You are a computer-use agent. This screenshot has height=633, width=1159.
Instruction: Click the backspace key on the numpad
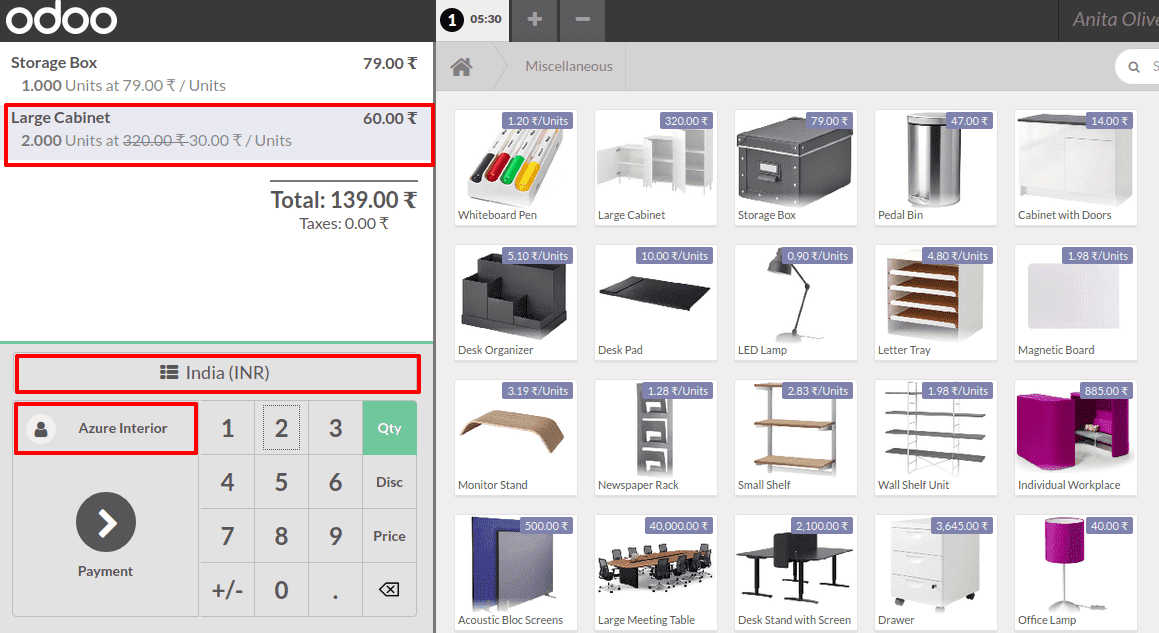pos(389,589)
